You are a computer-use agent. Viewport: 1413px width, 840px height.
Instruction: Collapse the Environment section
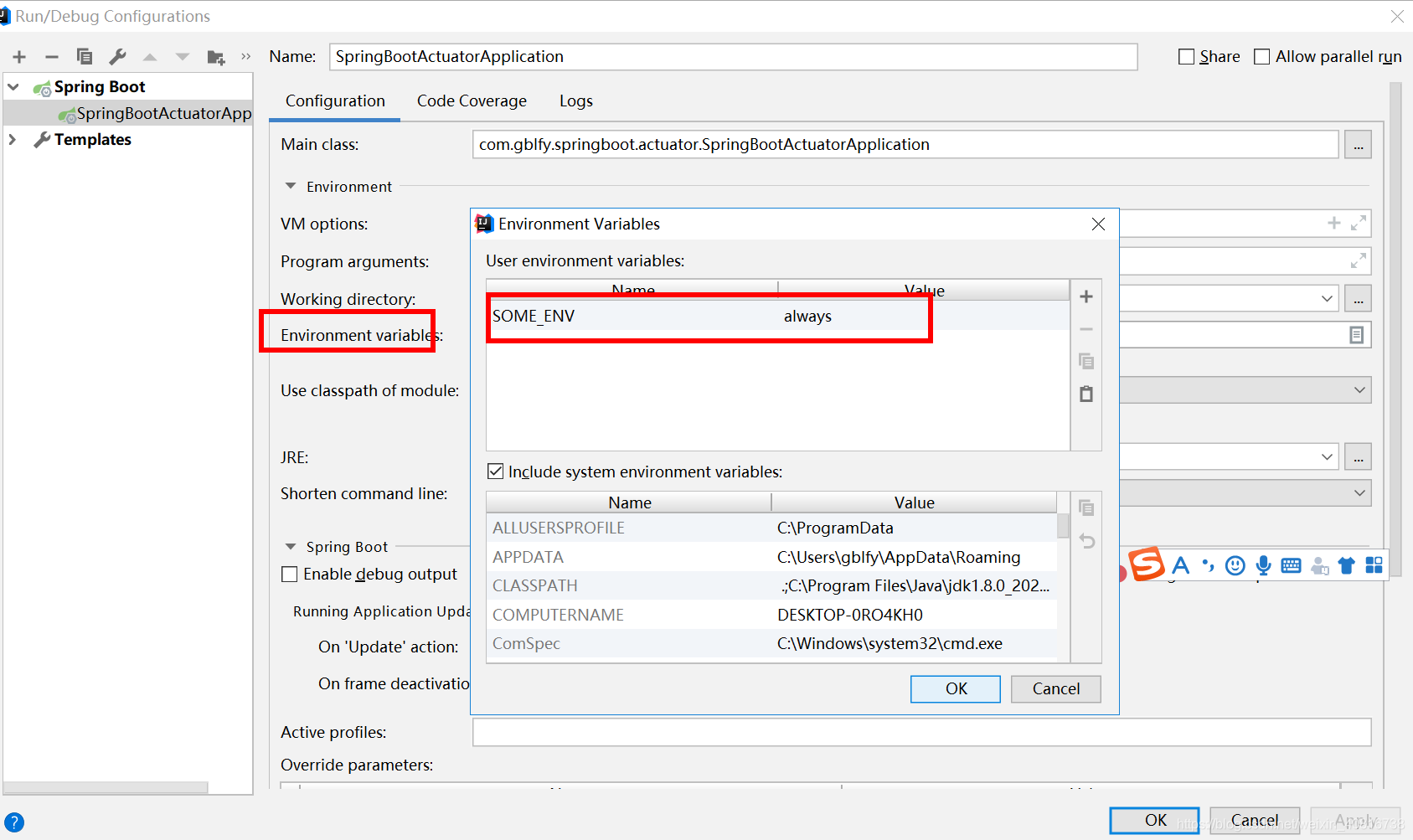point(291,186)
